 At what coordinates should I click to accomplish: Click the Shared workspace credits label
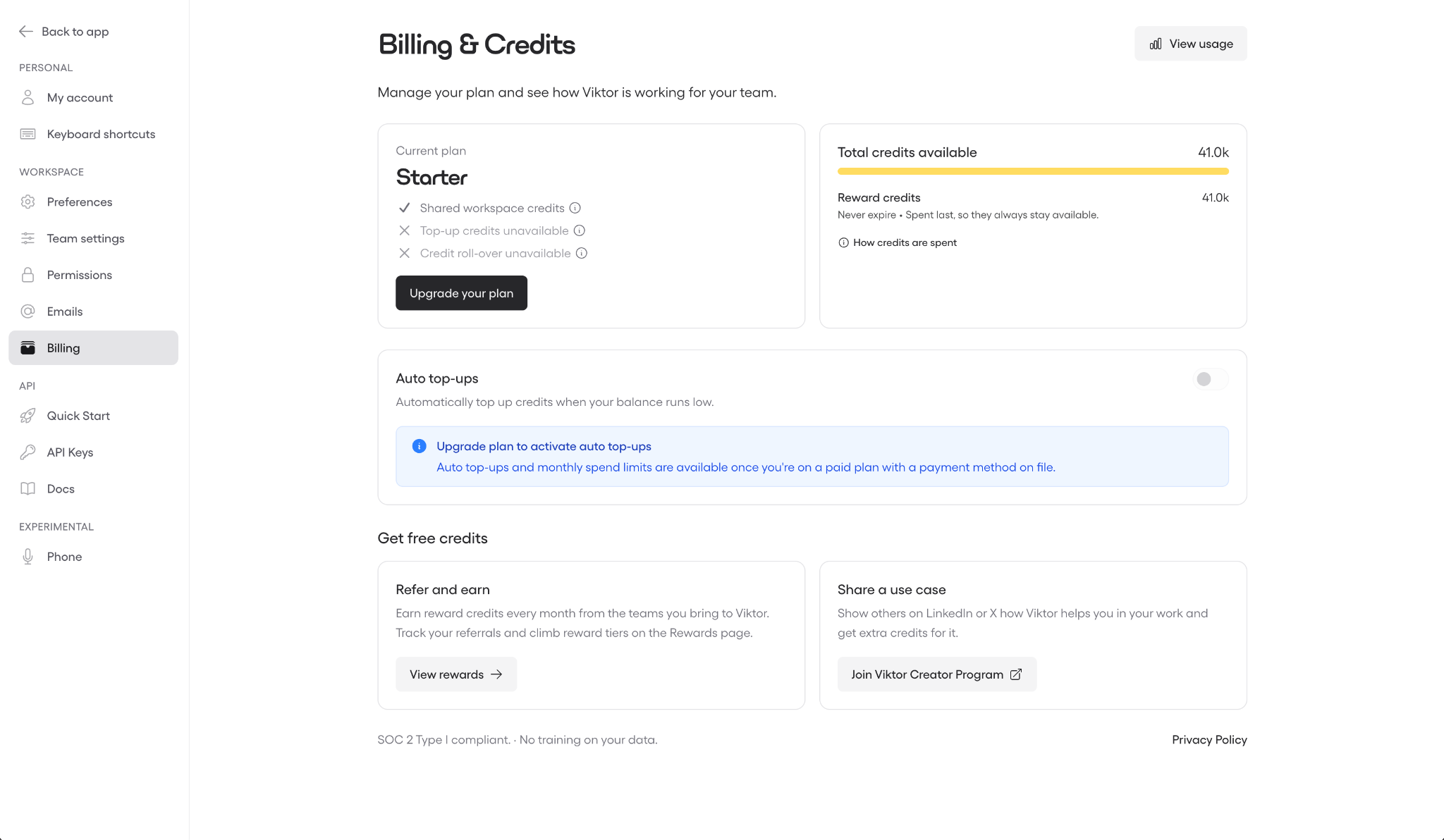pyautogui.click(x=492, y=208)
